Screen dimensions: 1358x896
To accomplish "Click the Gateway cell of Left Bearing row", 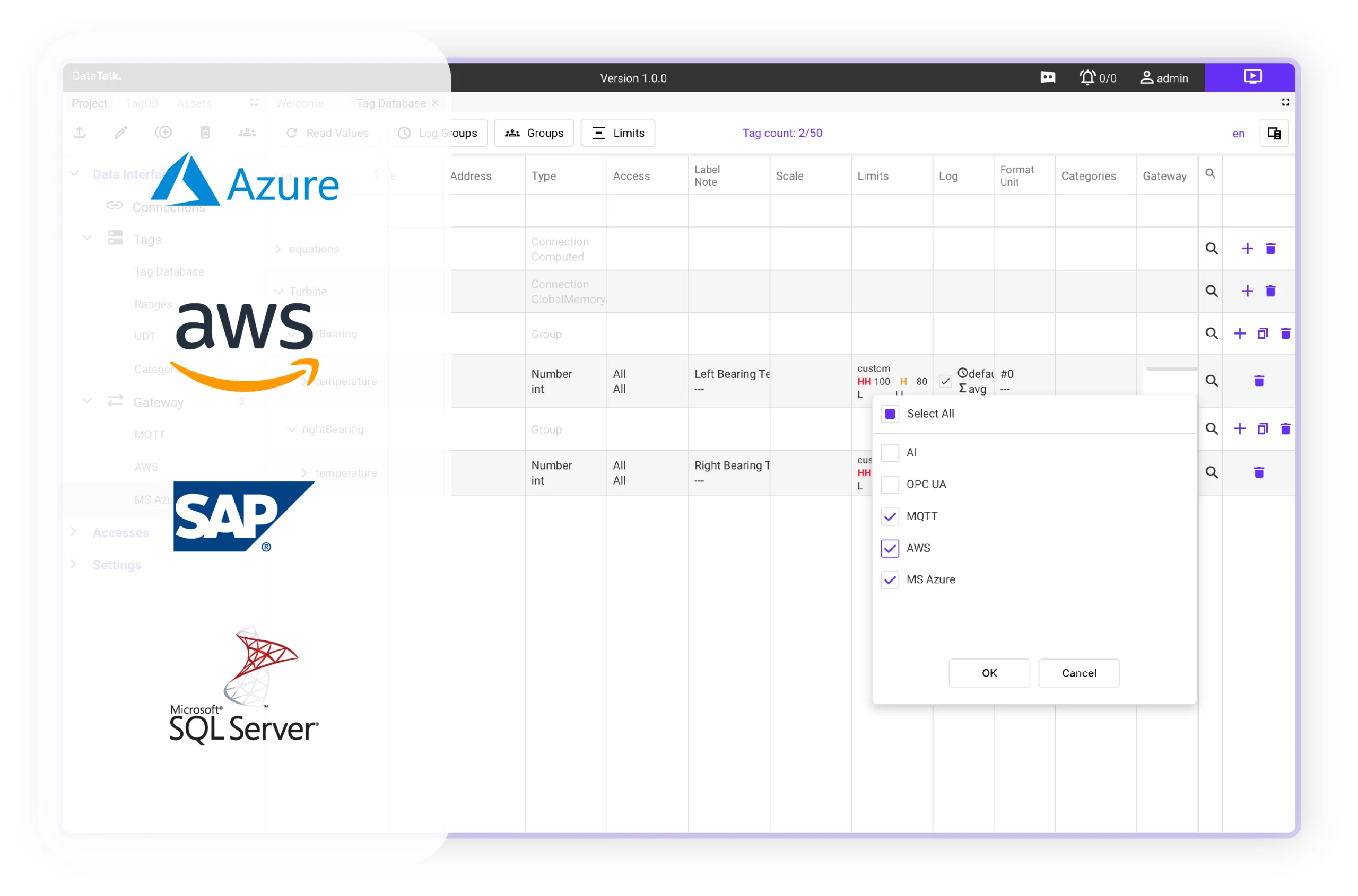I will pos(1167,381).
